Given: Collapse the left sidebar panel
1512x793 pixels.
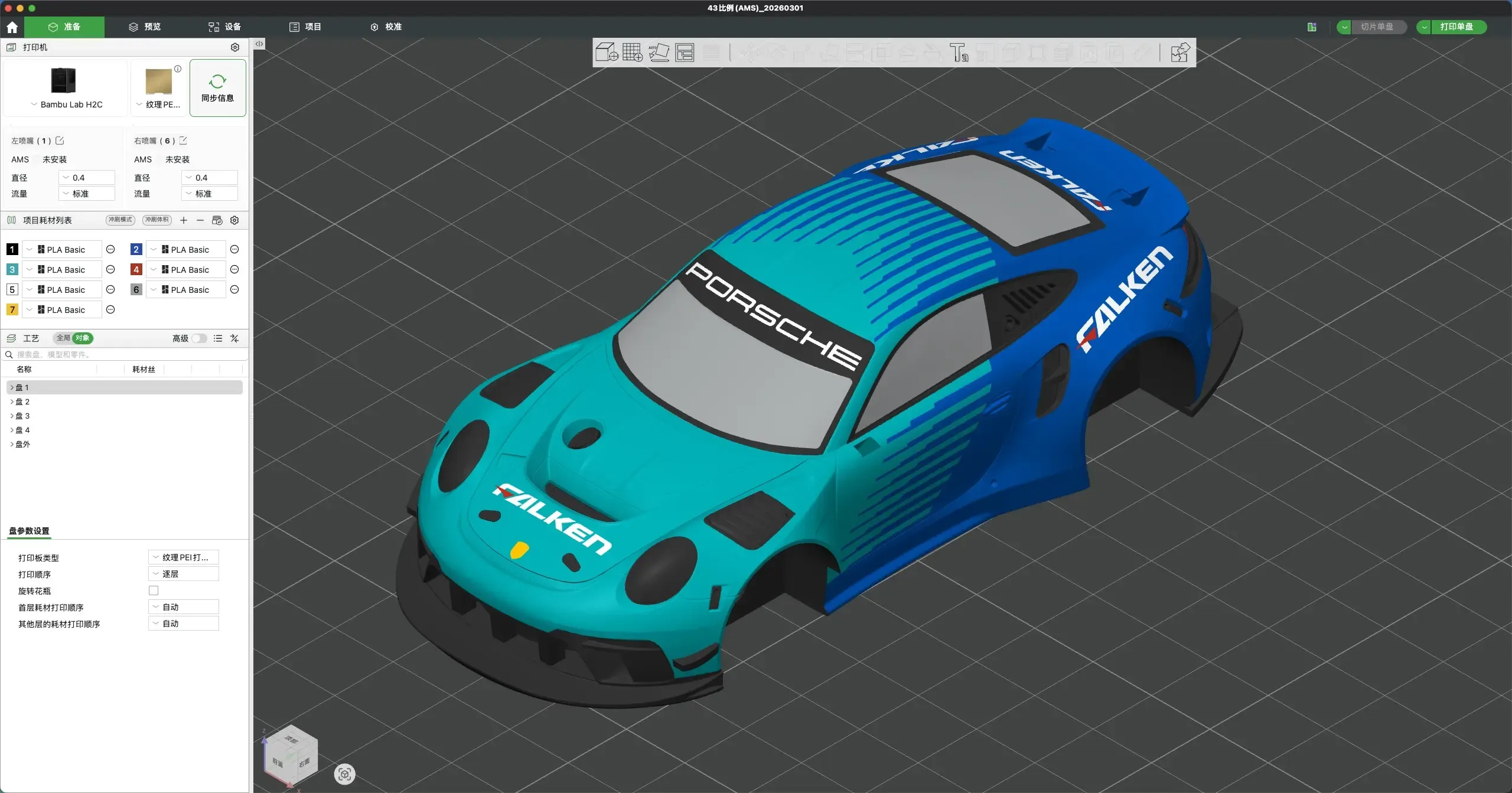Looking at the screenshot, I should click(x=259, y=44).
